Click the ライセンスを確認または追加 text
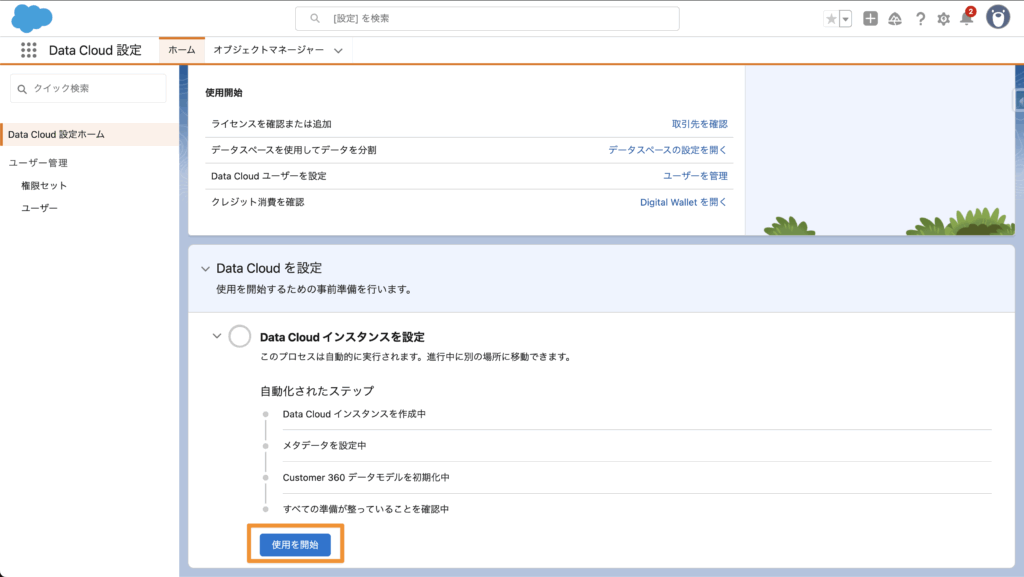This screenshot has width=1024, height=577. coord(271,124)
